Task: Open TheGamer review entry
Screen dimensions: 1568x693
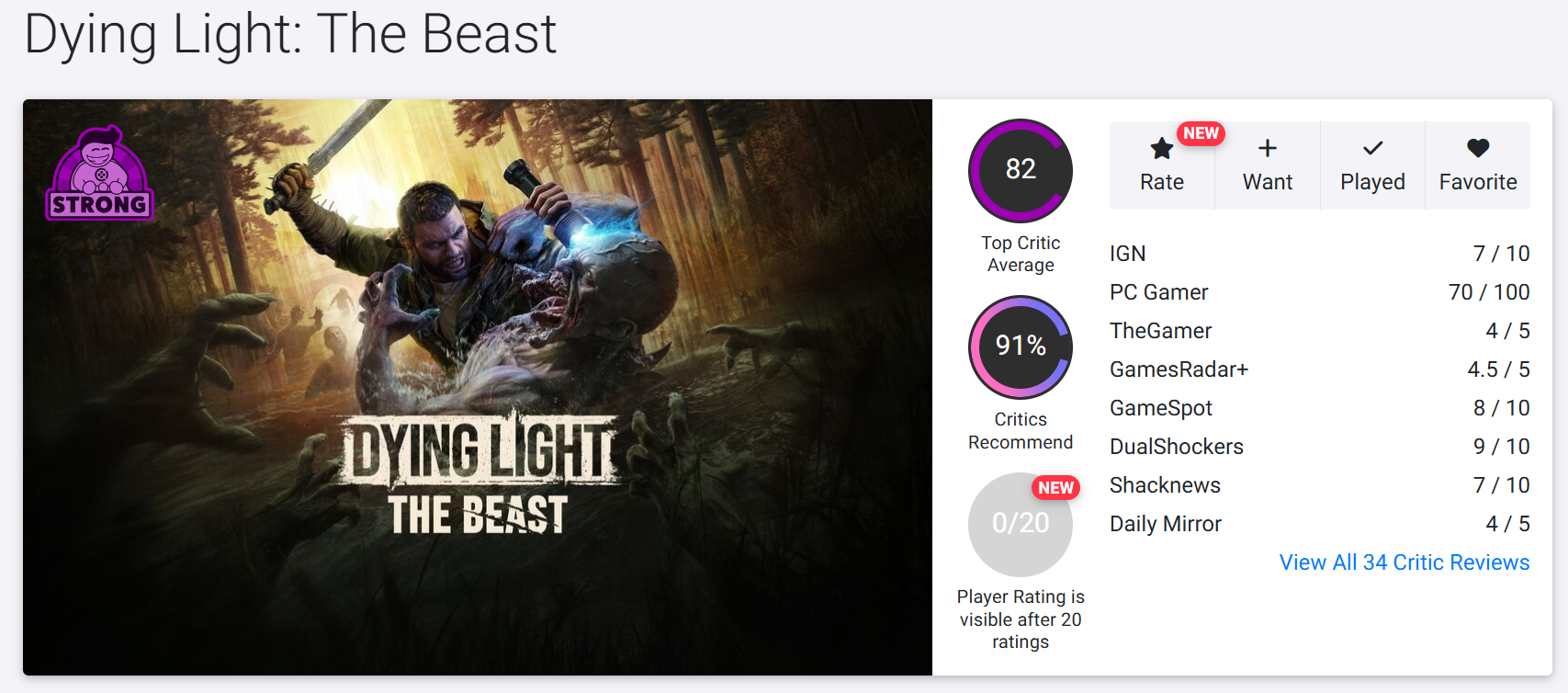Action: (x=1320, y=331)
